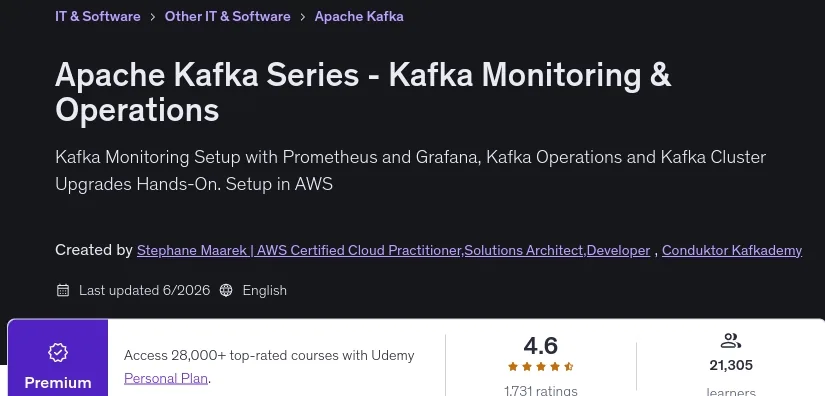Click the chevron after IT & Software
Viewport: 825px width, 396px height.
click(x=153, y=17)
